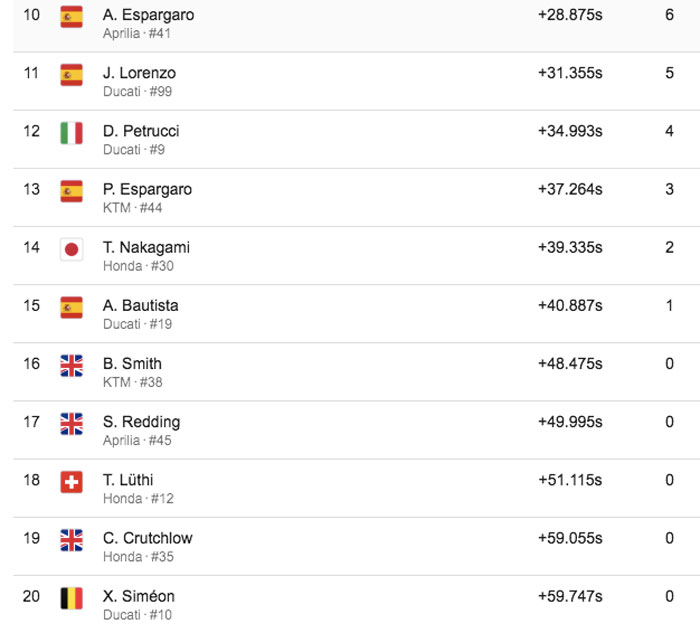This screenshot has width=700, height=633.
Task: Click position number 17
Action: [x=31, y=422]
